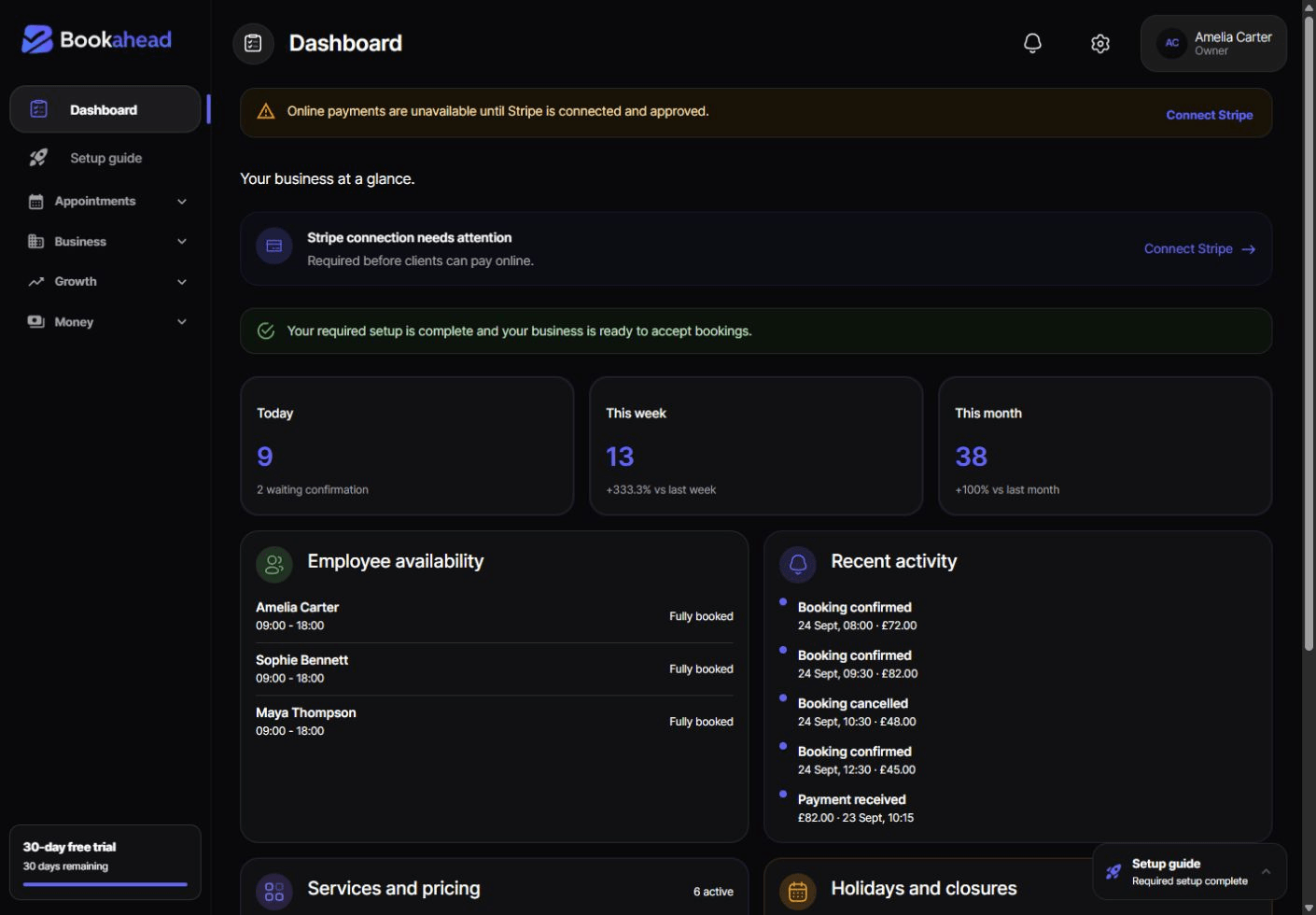The image size is (1316, 915).
Task: Click the Dashboard checklist icon beside title
Action: click(253, 43)
